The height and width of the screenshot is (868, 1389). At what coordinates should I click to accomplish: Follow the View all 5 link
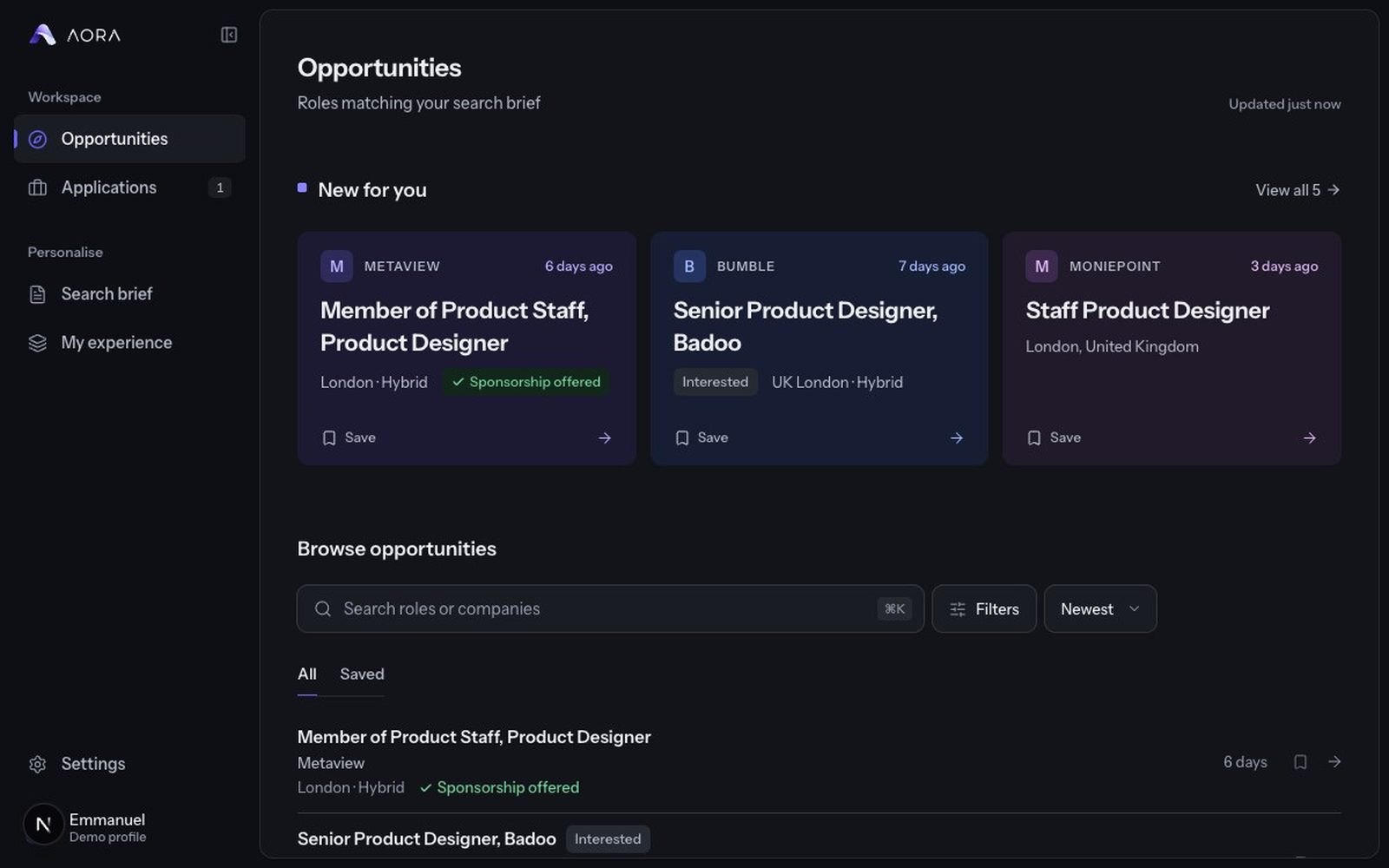1298,190
